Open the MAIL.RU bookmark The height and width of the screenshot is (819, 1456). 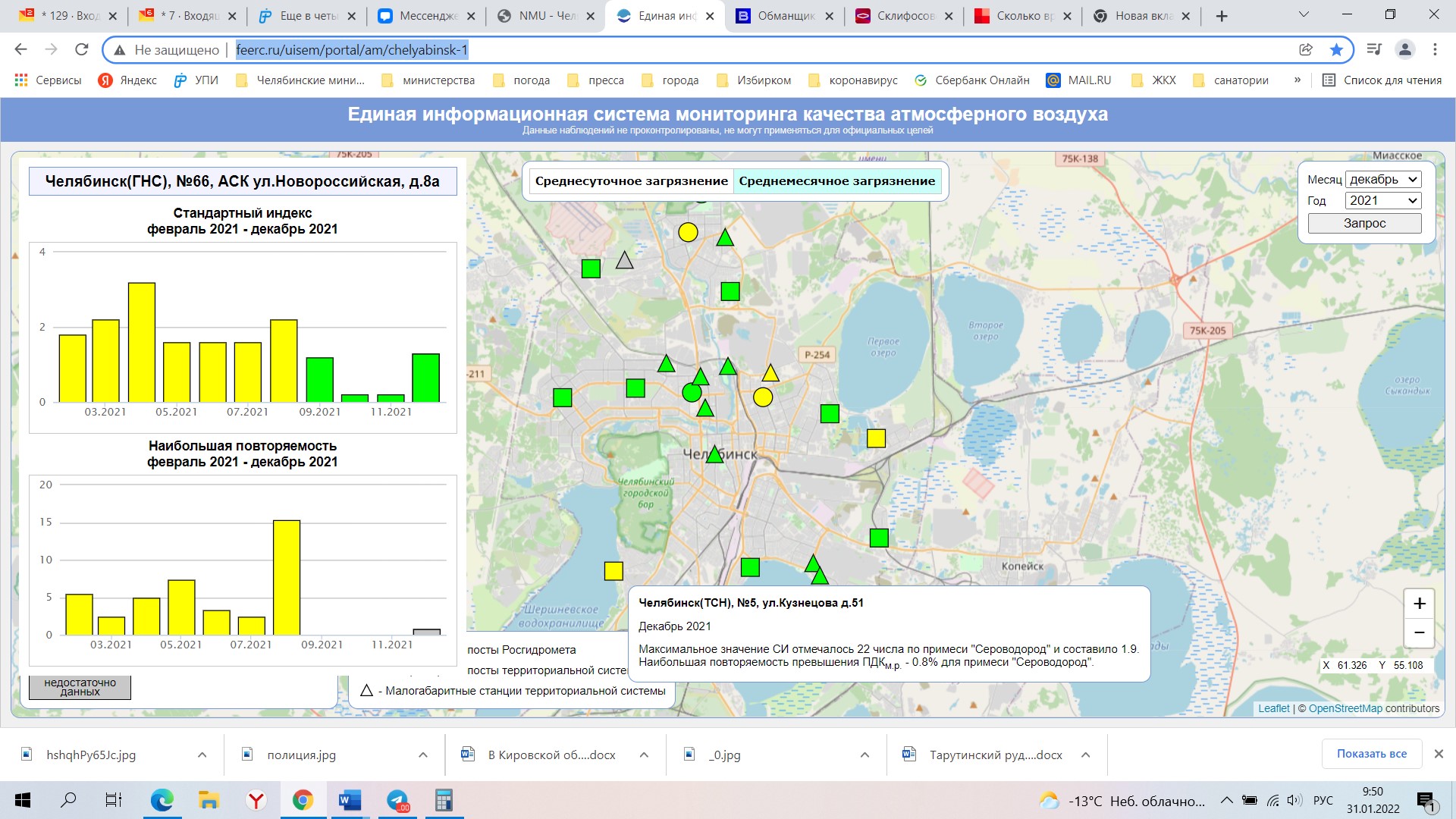click(1078, 80)
